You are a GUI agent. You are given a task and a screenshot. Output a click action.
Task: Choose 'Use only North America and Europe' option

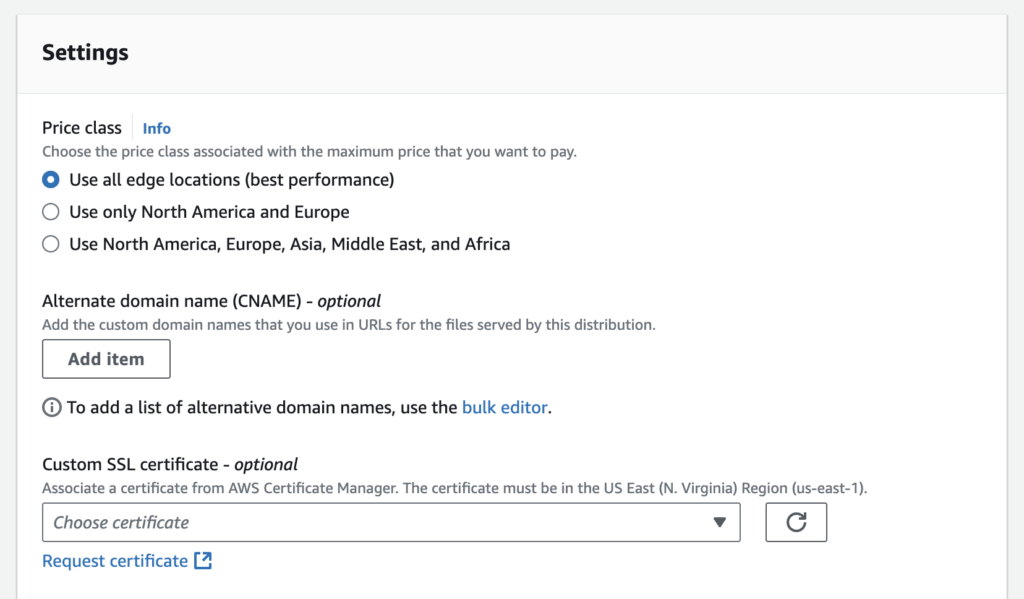pos(51,212)
